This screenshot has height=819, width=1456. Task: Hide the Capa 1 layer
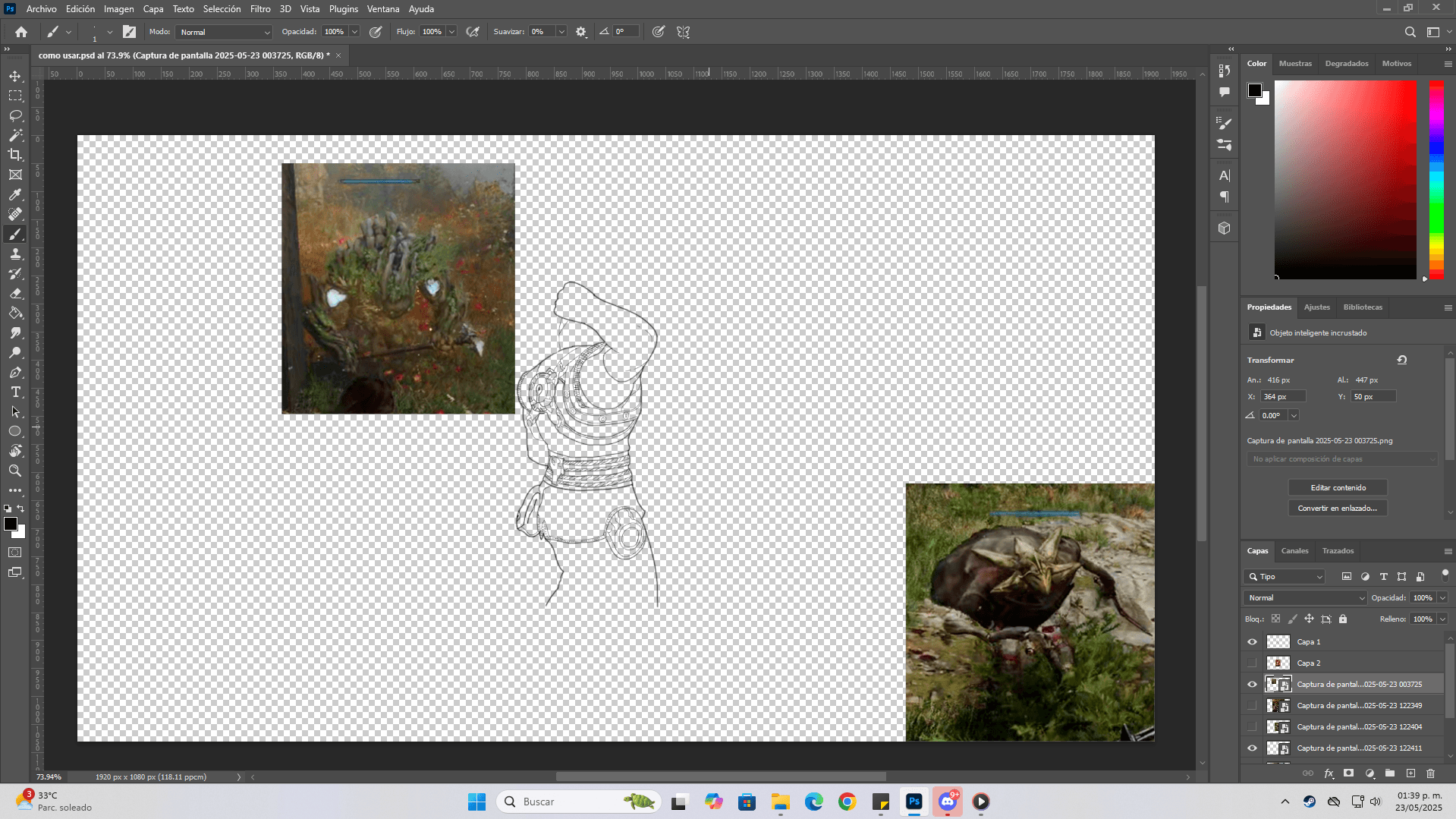[x=1252, y=642]
